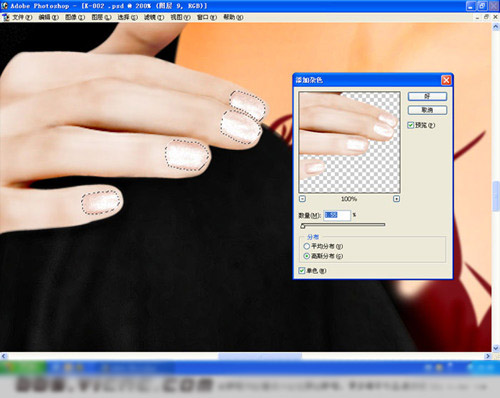Screen dimensions: 500x398
Task: Click the horizontal scrollbar thumb
Action: point(260,356)
